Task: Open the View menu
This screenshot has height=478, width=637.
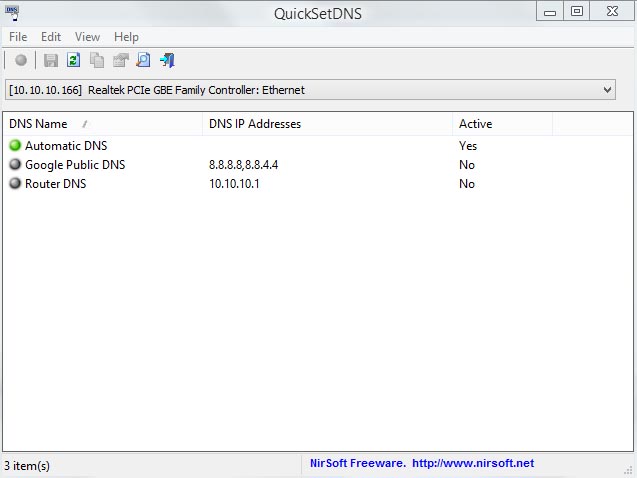Action: [x=87, y=37]
